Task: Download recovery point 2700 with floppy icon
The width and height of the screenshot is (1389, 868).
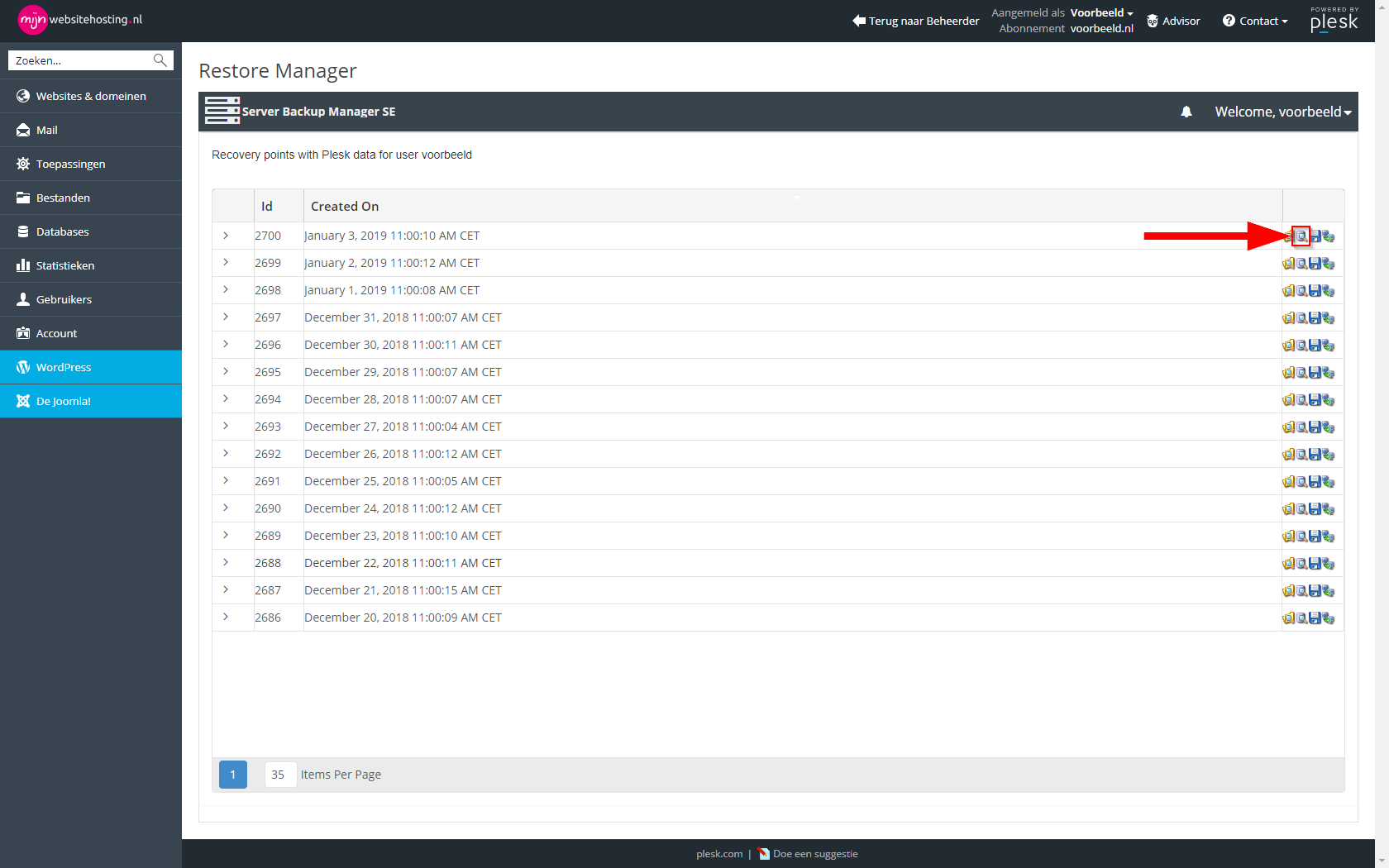Action: click(1315, 236)
